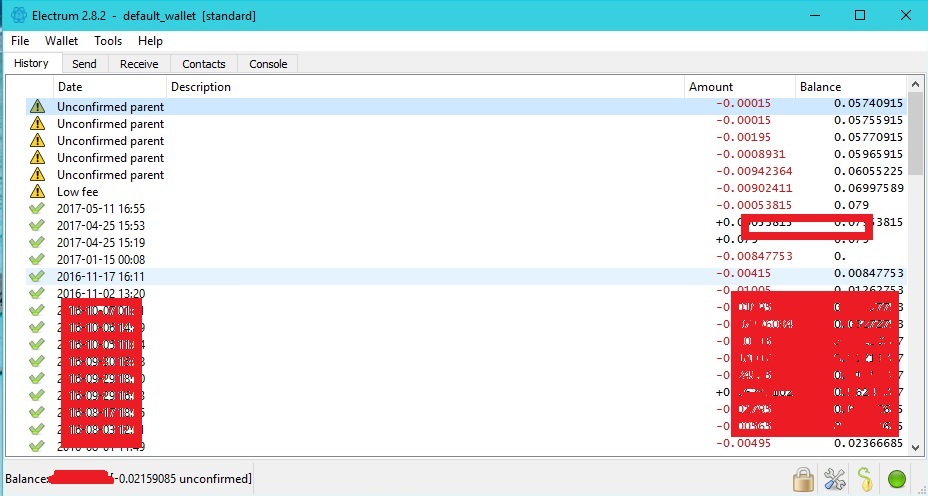Open network settings via green circle icon
This screenshot has width=928, height=496.
897,478
